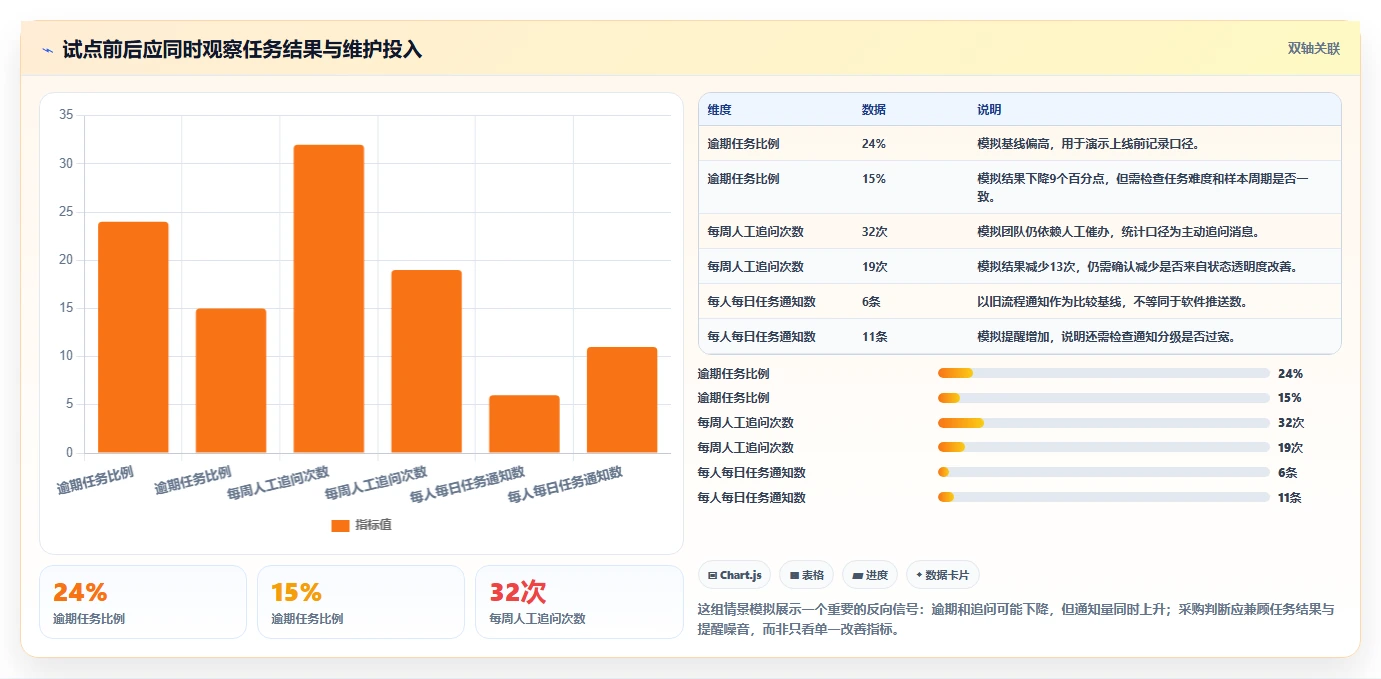Click the y-axis tick label 35

(66, 115)
